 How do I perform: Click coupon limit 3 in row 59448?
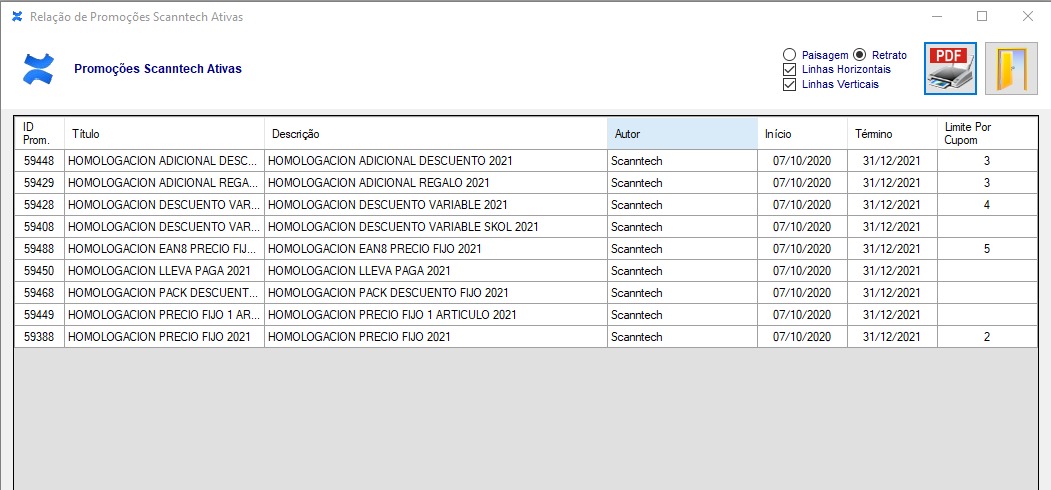[987, 161]
